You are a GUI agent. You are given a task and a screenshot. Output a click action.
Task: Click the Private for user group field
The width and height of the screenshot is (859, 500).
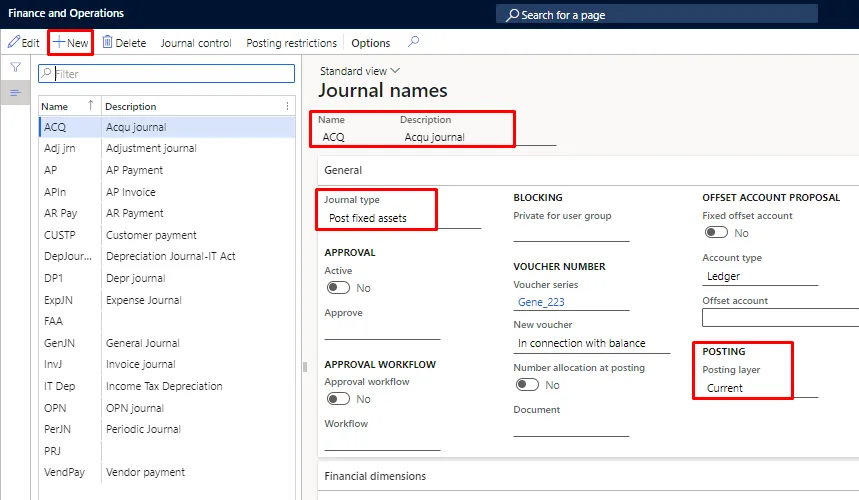click(x=571, y=233)
